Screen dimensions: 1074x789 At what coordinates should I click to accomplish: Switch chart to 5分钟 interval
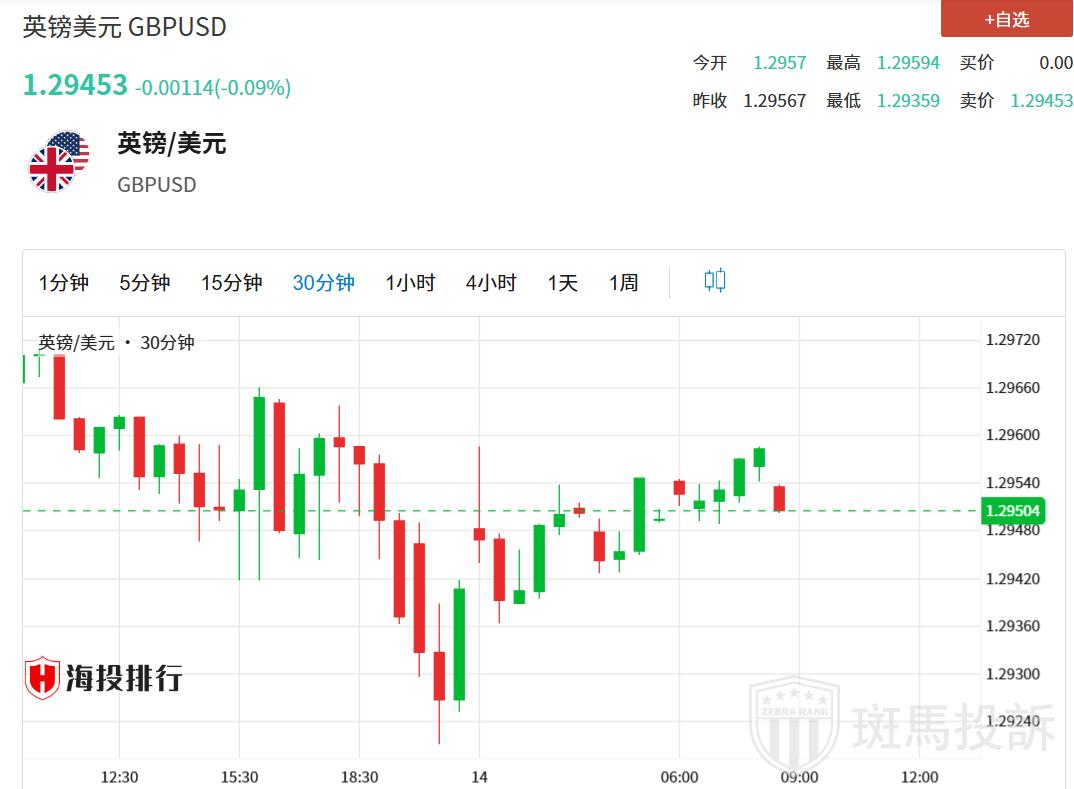pos(145,283)
